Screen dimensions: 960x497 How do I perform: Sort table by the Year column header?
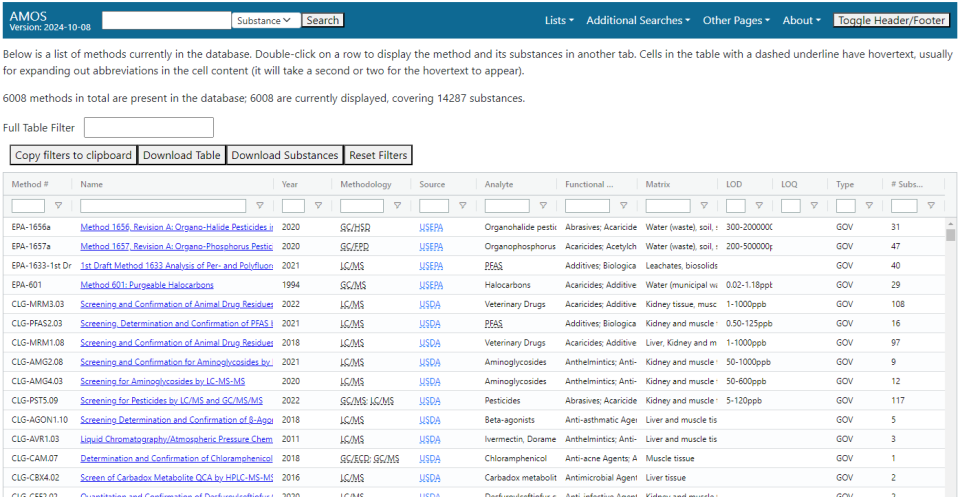(290, 184)
